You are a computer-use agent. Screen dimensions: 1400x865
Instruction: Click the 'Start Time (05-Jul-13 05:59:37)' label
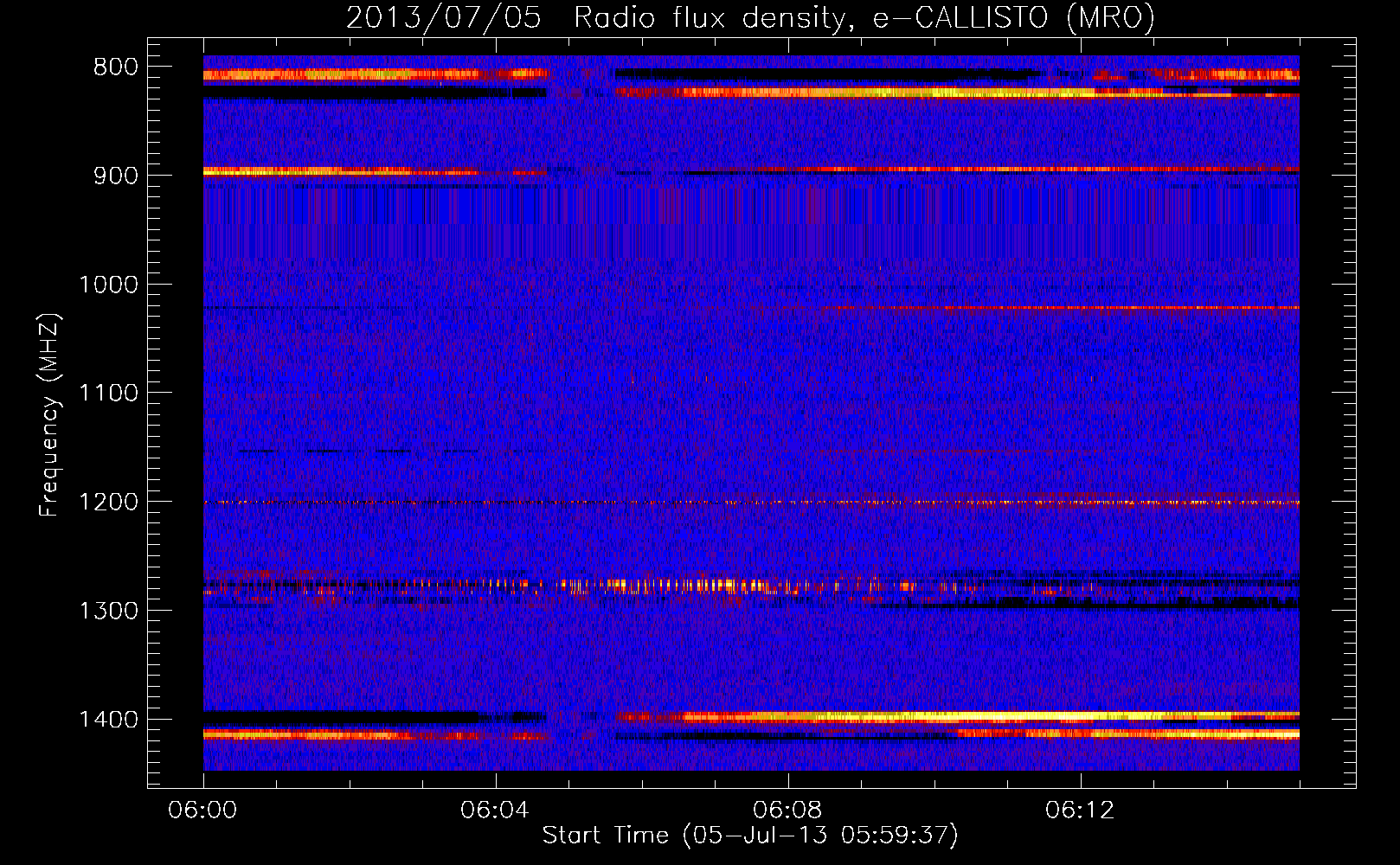750,836
